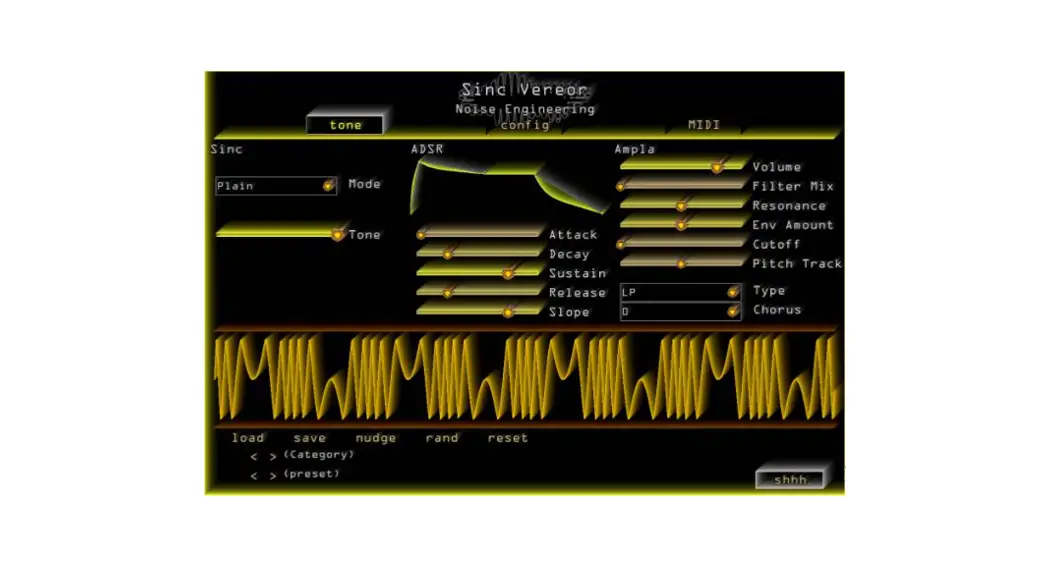Click the ADSR envelope graph
Image resolution: width=1050 pixels, height=569 pixels.
coord(509,187)
